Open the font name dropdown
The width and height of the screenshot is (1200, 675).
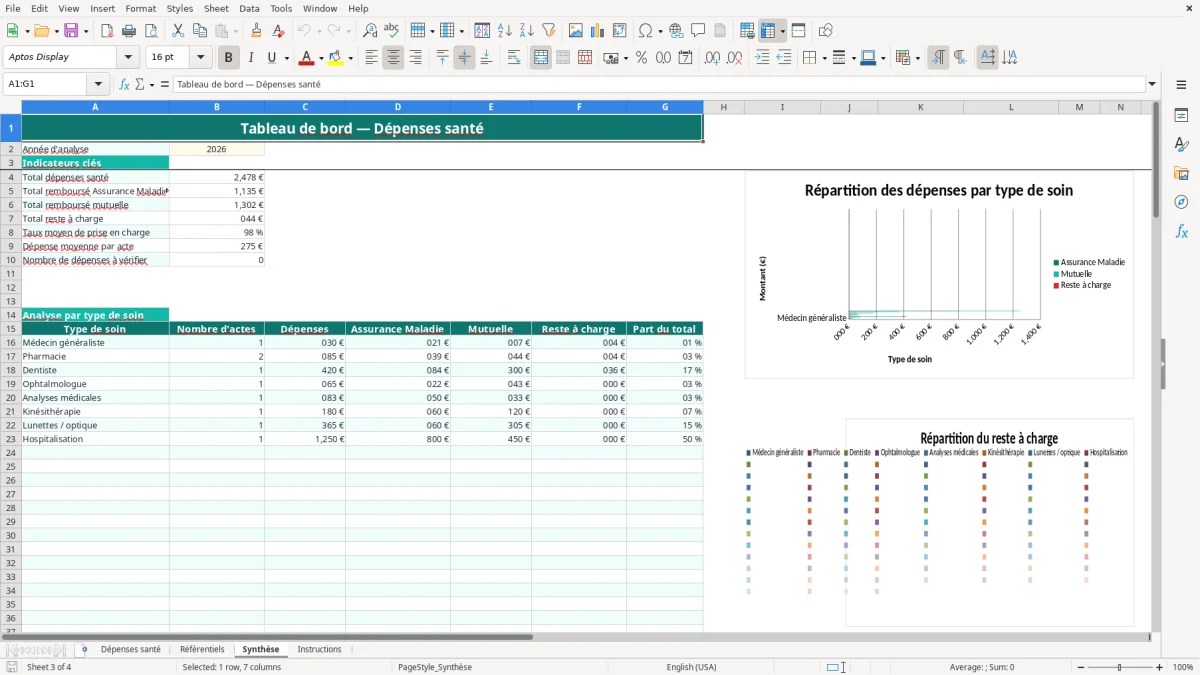click(127, 57)
